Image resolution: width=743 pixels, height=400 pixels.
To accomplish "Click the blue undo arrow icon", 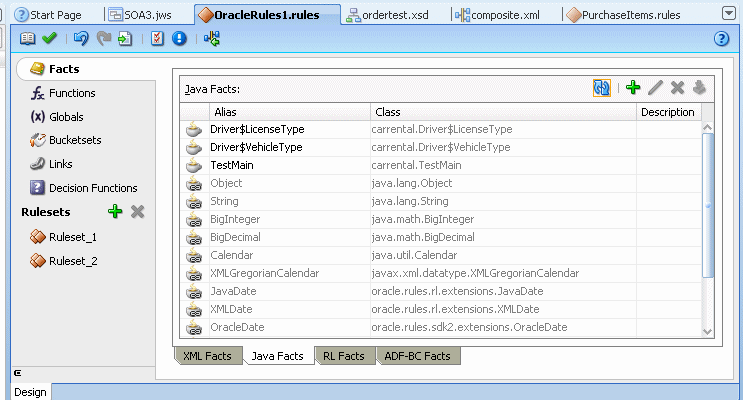I will (x=81, y=38).
